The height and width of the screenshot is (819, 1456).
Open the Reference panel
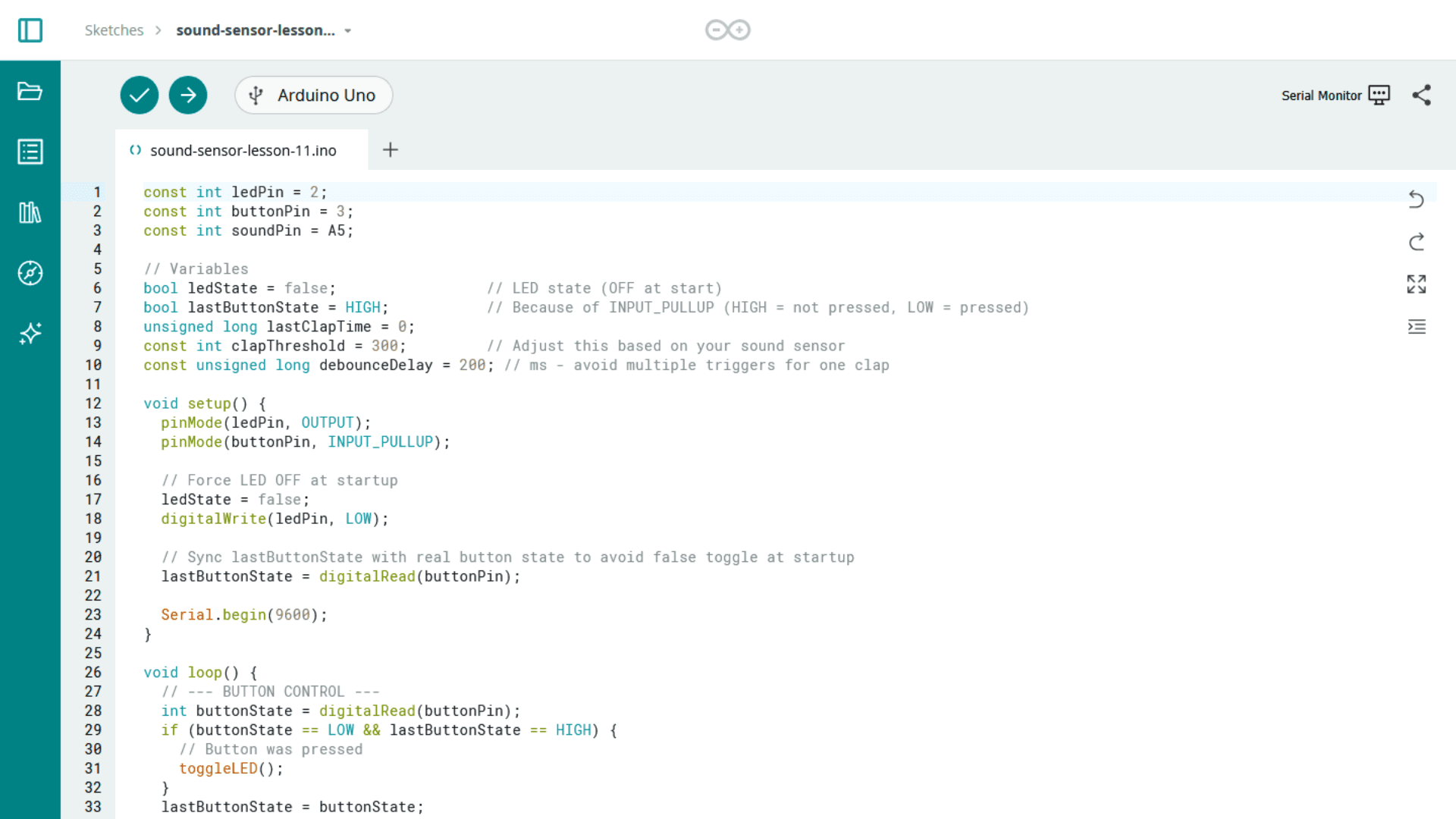tap(30, 273)
